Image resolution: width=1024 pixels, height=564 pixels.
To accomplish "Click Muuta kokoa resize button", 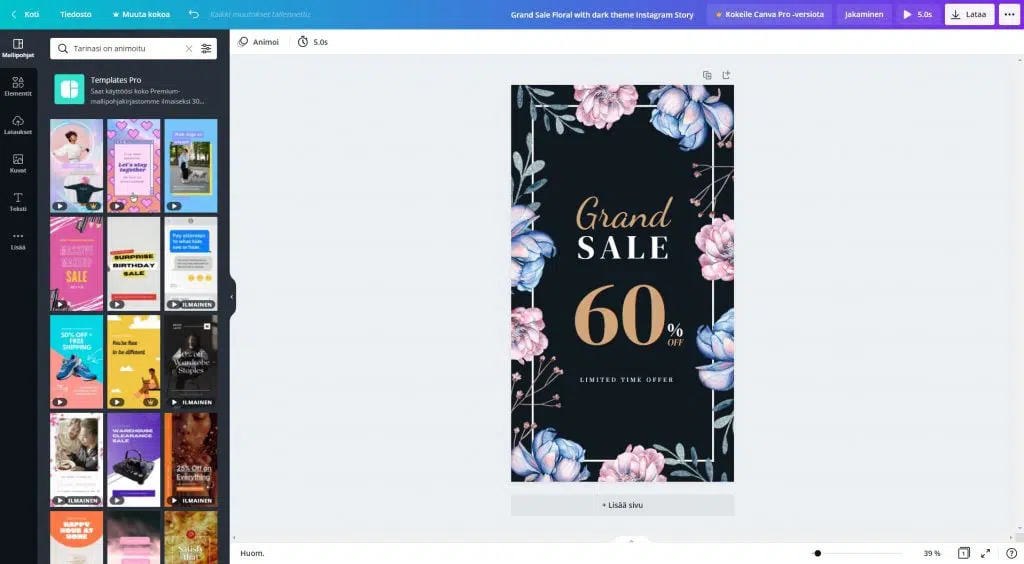I will tap(141, 14).
